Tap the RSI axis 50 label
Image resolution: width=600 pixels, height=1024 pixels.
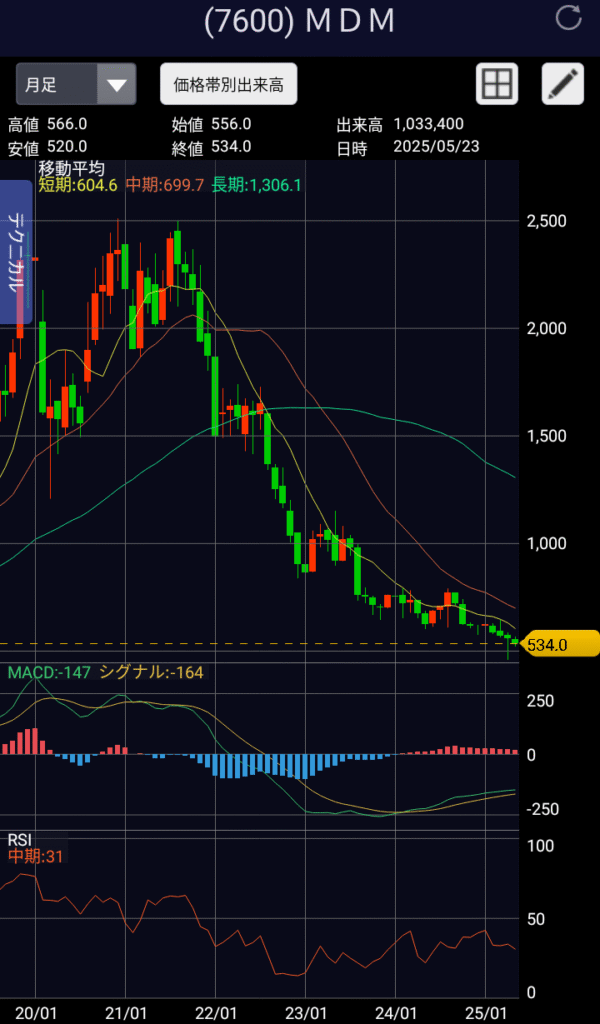point(536,920)
